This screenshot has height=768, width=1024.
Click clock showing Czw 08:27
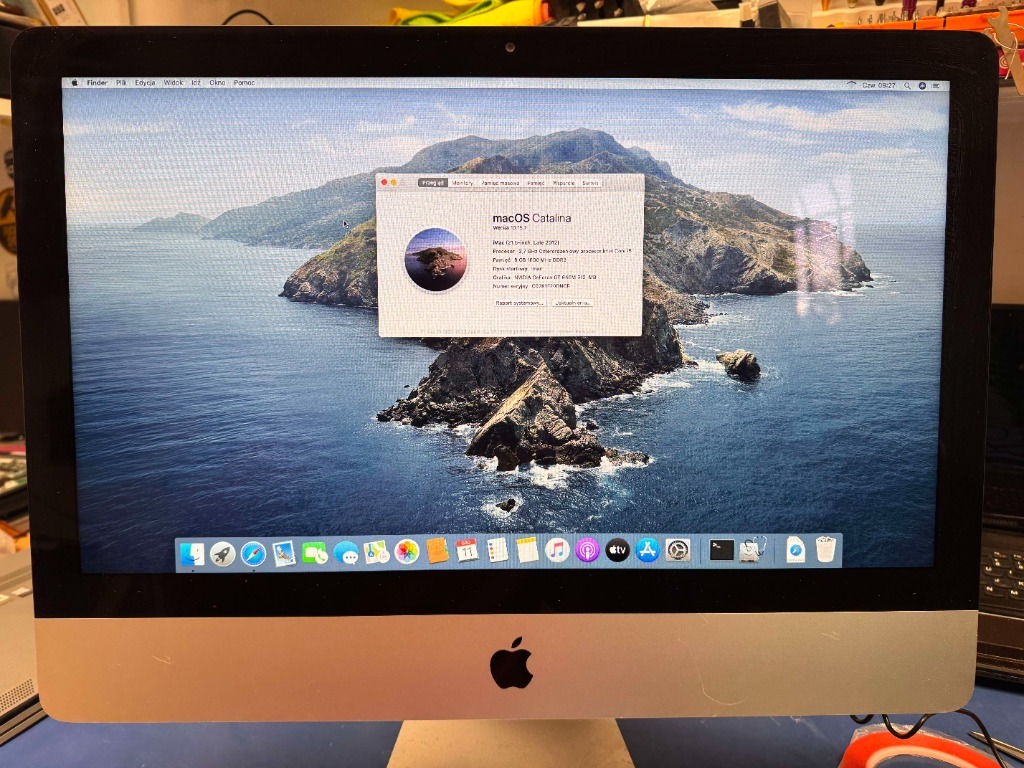[x=878, y=86]
